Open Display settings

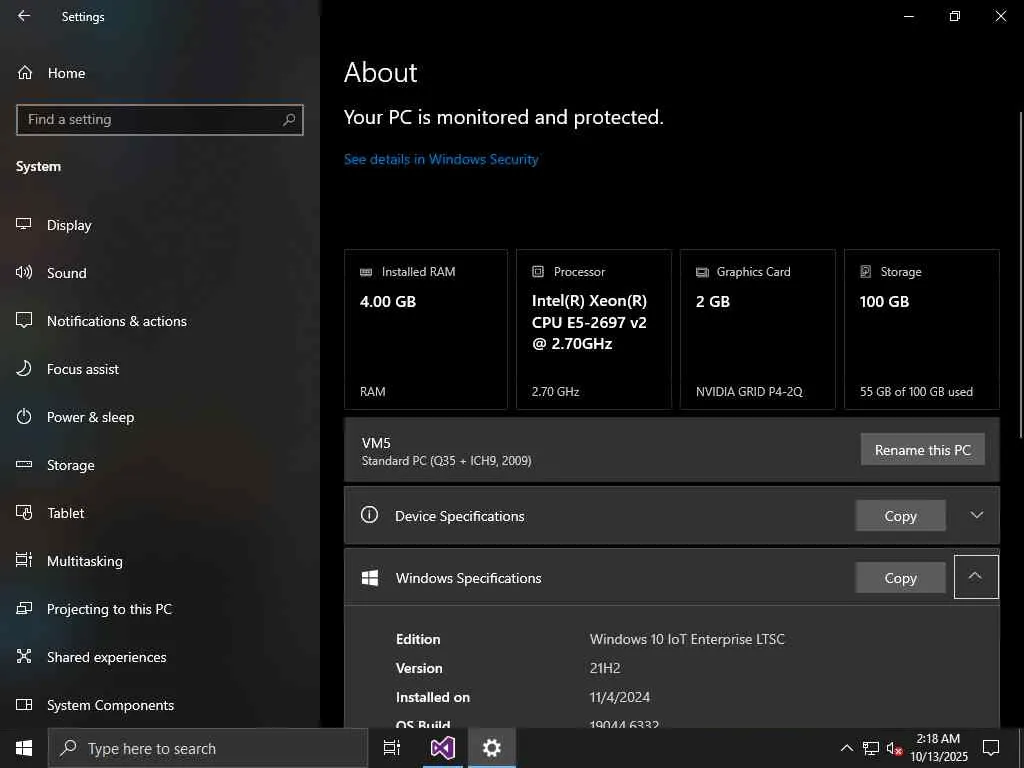[x=160, y=225]
